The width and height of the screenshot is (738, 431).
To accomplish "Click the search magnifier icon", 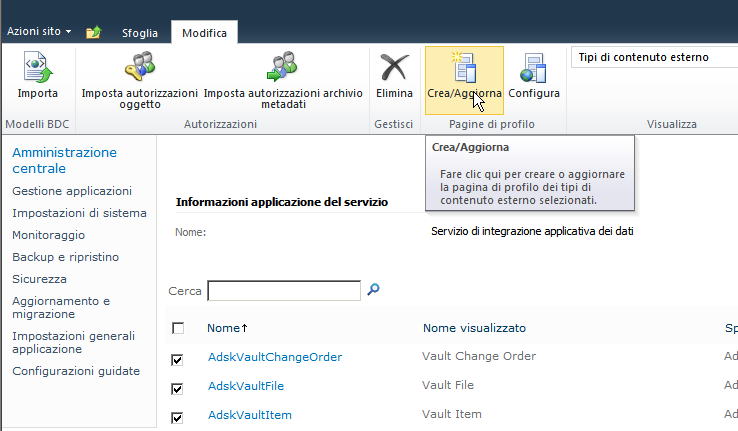I will pyautogui.click(x=374, y=290).
